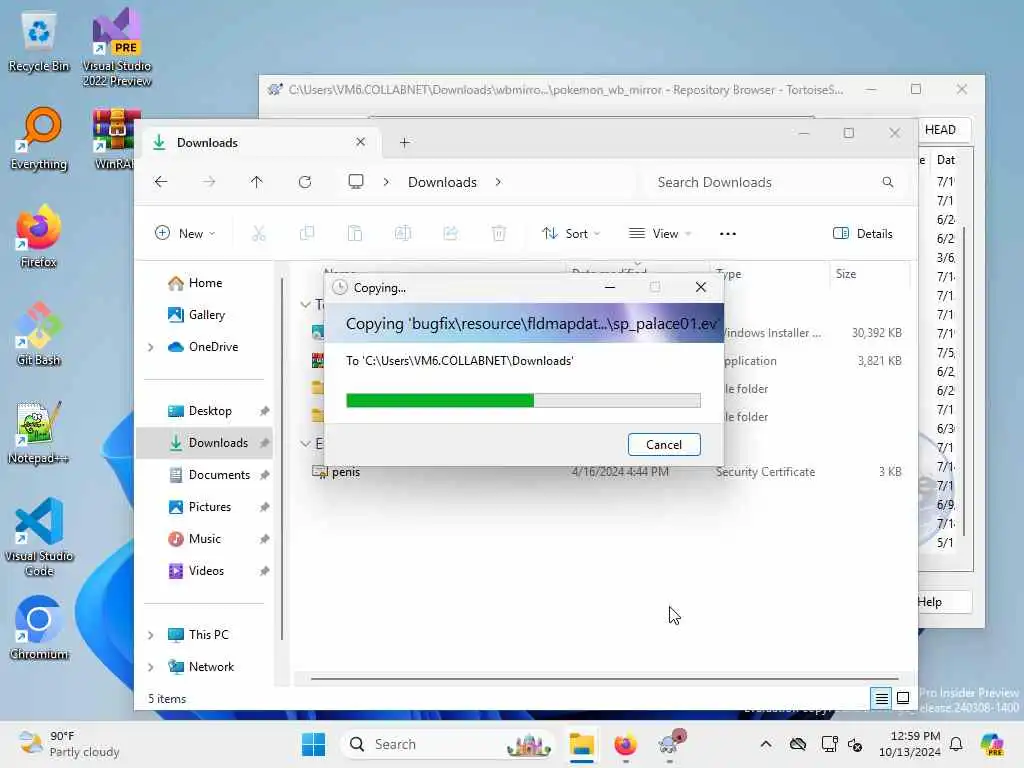Expand This PC in navigation pane

coord(151,635)
